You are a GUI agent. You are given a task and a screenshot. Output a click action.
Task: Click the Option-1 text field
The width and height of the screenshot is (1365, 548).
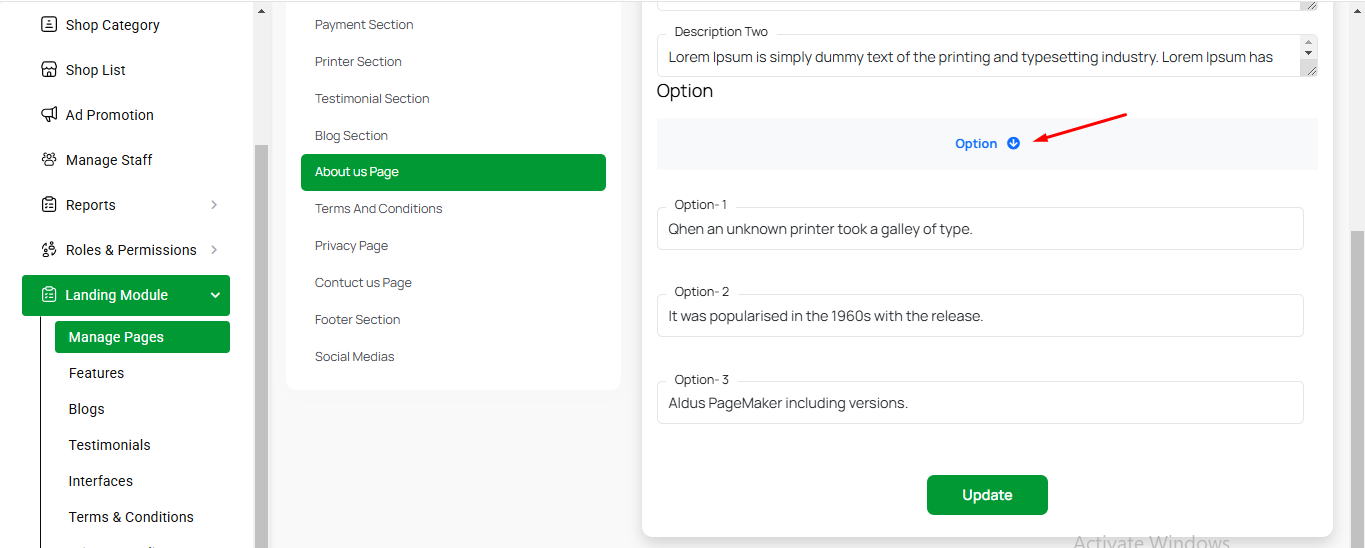pos(979,229)
